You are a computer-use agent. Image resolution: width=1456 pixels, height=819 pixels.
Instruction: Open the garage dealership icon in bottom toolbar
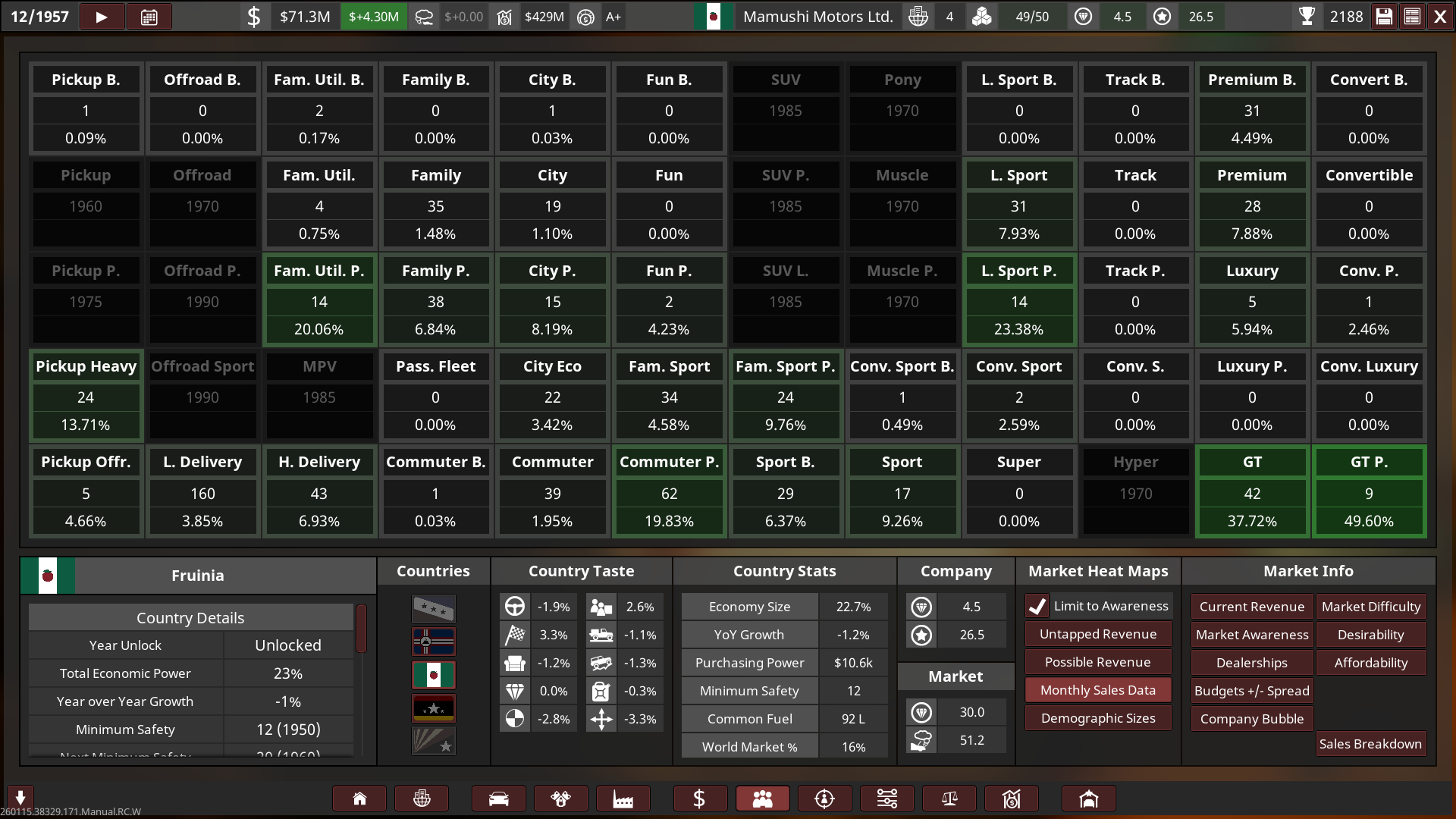[1088, 799]
